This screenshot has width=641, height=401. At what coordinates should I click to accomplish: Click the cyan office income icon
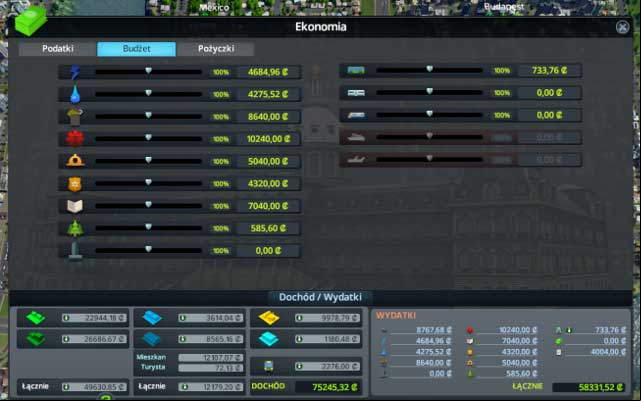[x=269, y=339]
